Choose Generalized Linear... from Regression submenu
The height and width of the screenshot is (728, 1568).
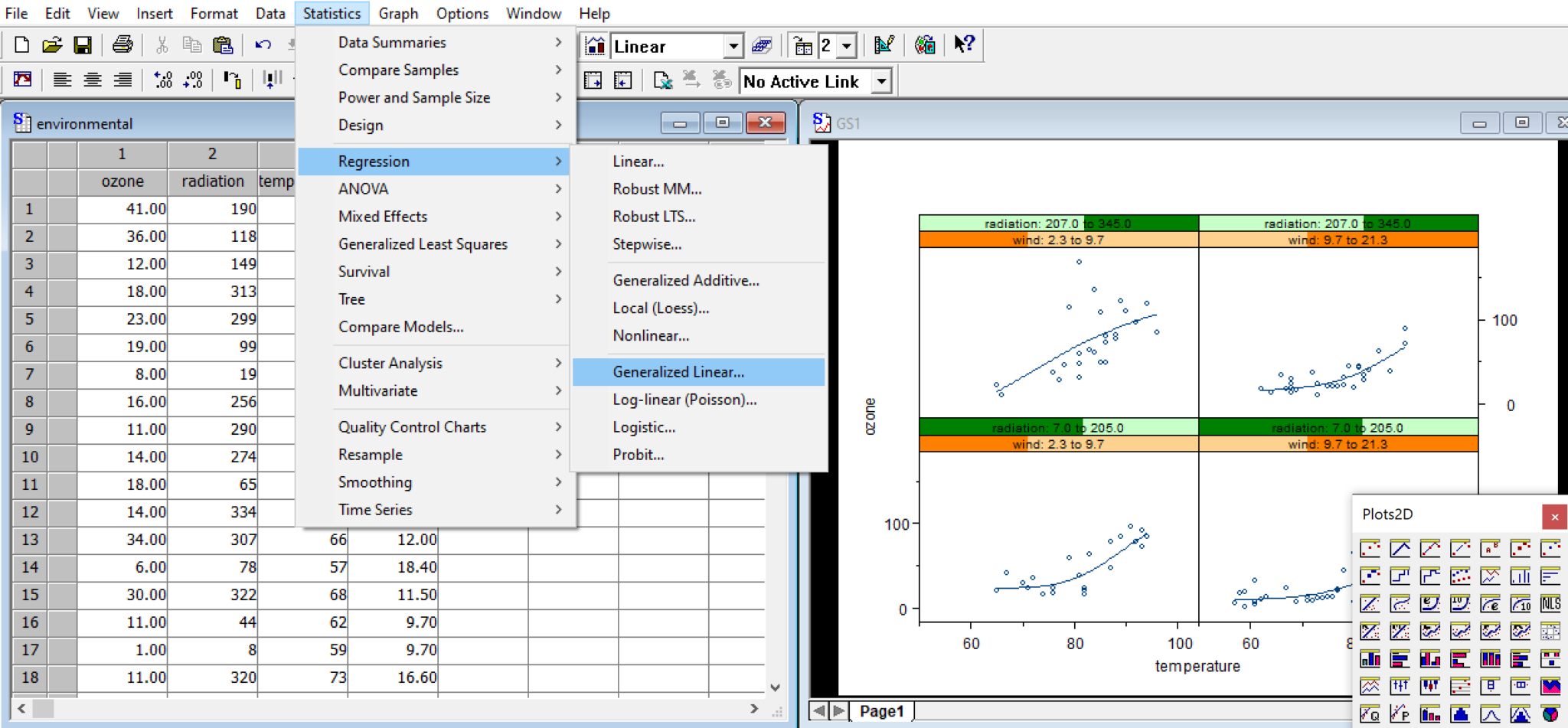coord(678,372)
